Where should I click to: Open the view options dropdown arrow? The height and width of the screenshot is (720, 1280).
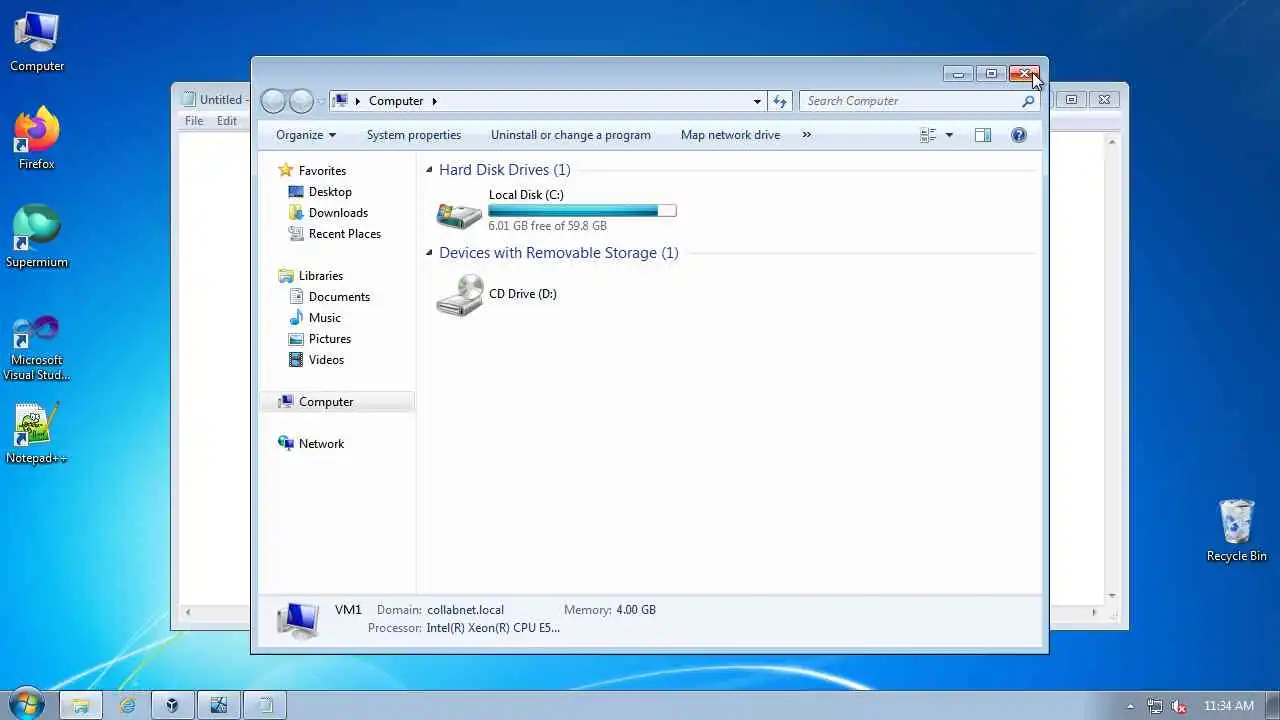point(949,135)
